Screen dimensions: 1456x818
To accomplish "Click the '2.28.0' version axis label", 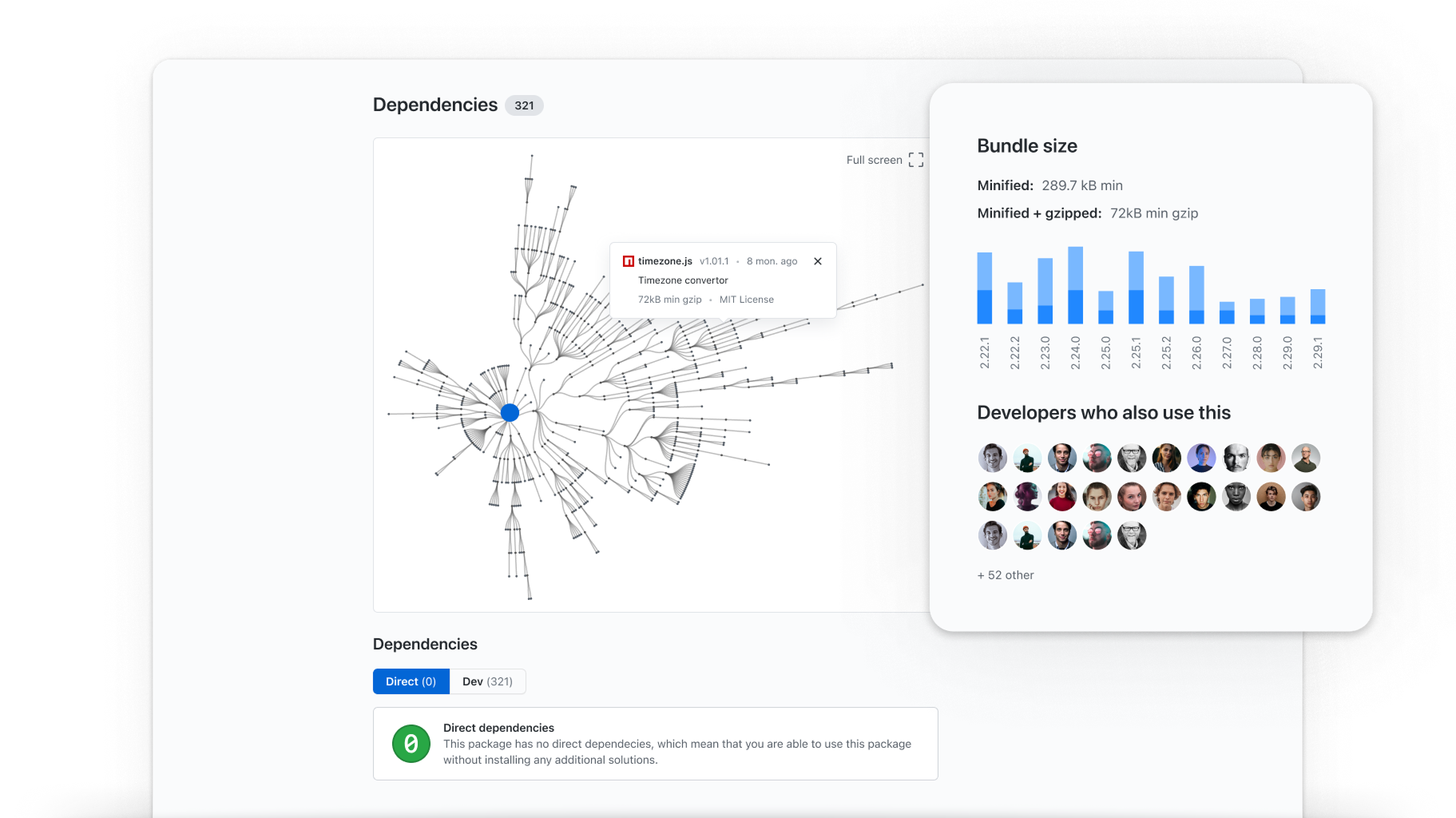I will click(x=1257, y=353).
